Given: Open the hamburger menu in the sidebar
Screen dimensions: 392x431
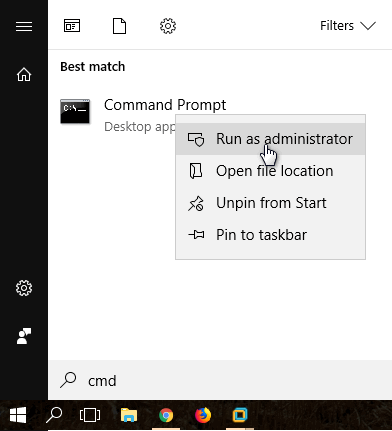Looking at the screenshot, I should [24, 26].
